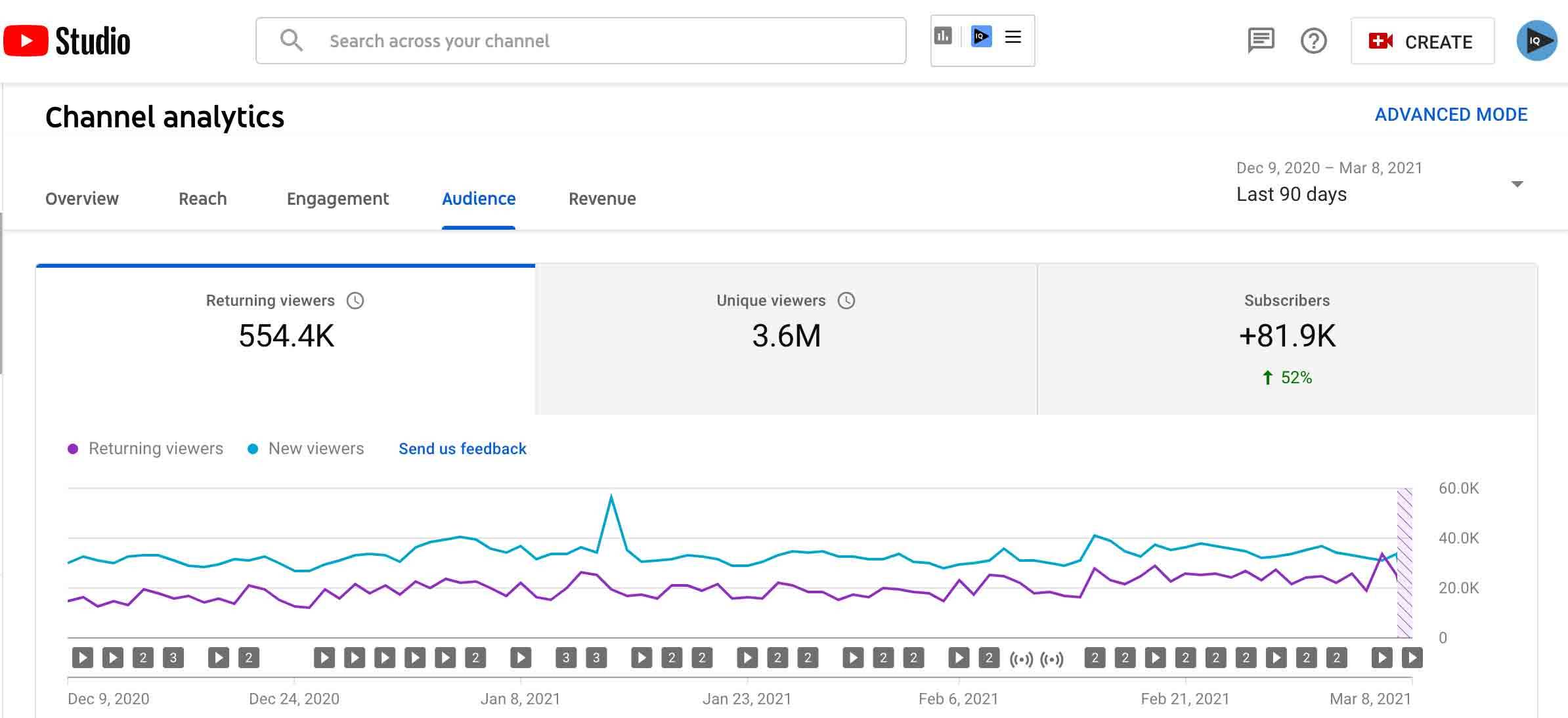Click the channel avatar icon
The image size is (1568, 718).
click(x=1536, y=41)
